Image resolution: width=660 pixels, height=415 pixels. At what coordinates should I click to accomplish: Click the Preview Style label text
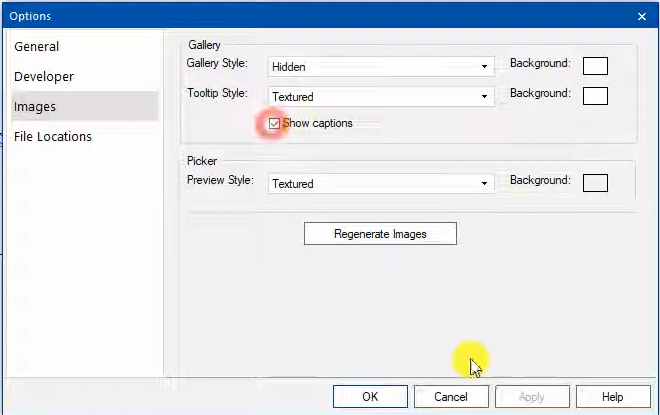click(220, 181)
